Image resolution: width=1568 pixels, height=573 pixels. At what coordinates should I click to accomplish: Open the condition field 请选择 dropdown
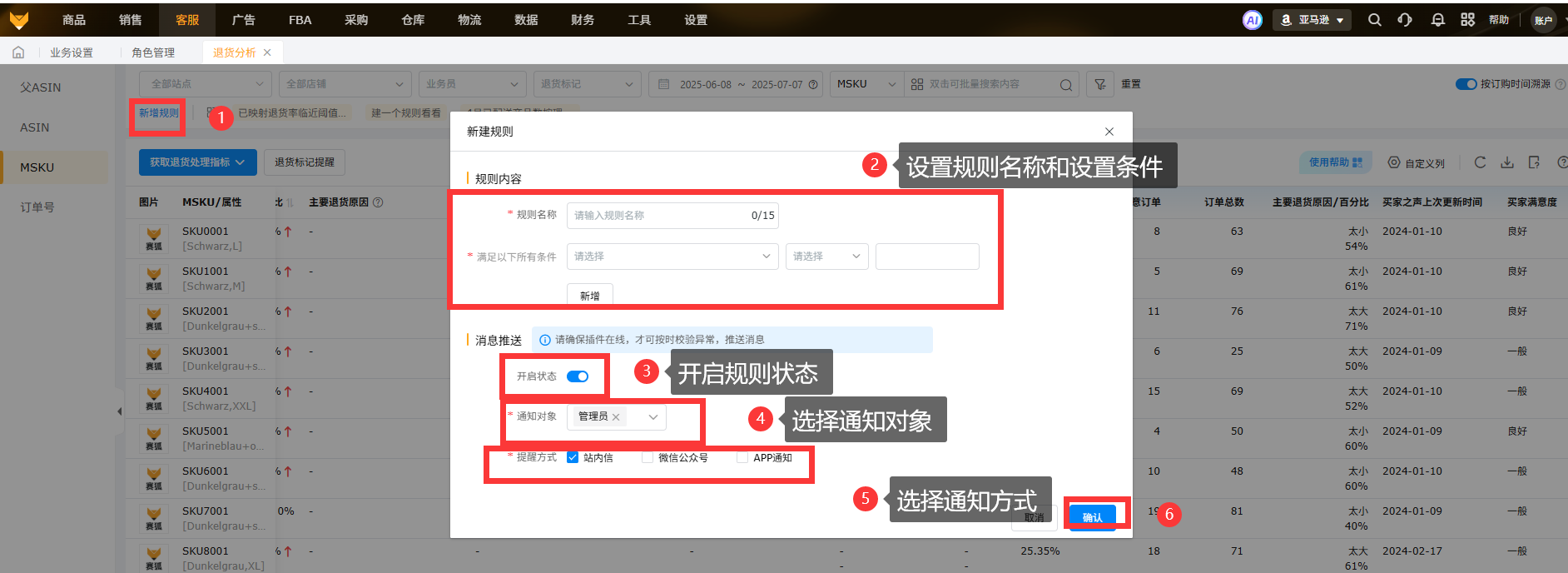tap(672, 257)
